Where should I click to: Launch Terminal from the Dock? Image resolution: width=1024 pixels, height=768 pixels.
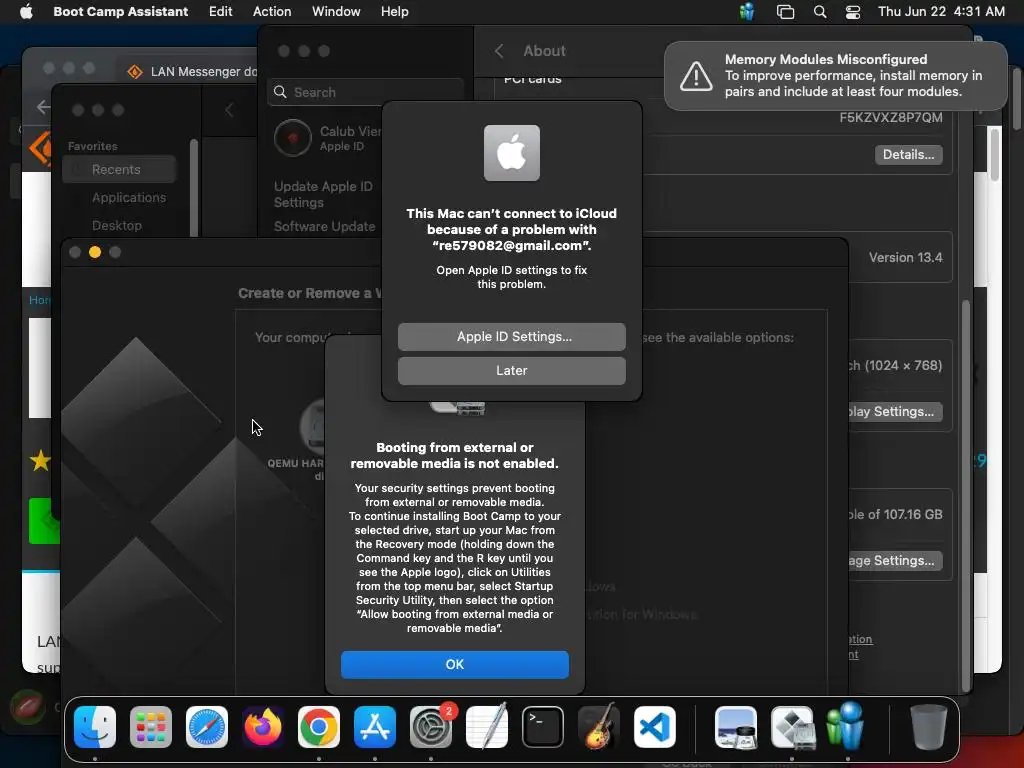543,727
